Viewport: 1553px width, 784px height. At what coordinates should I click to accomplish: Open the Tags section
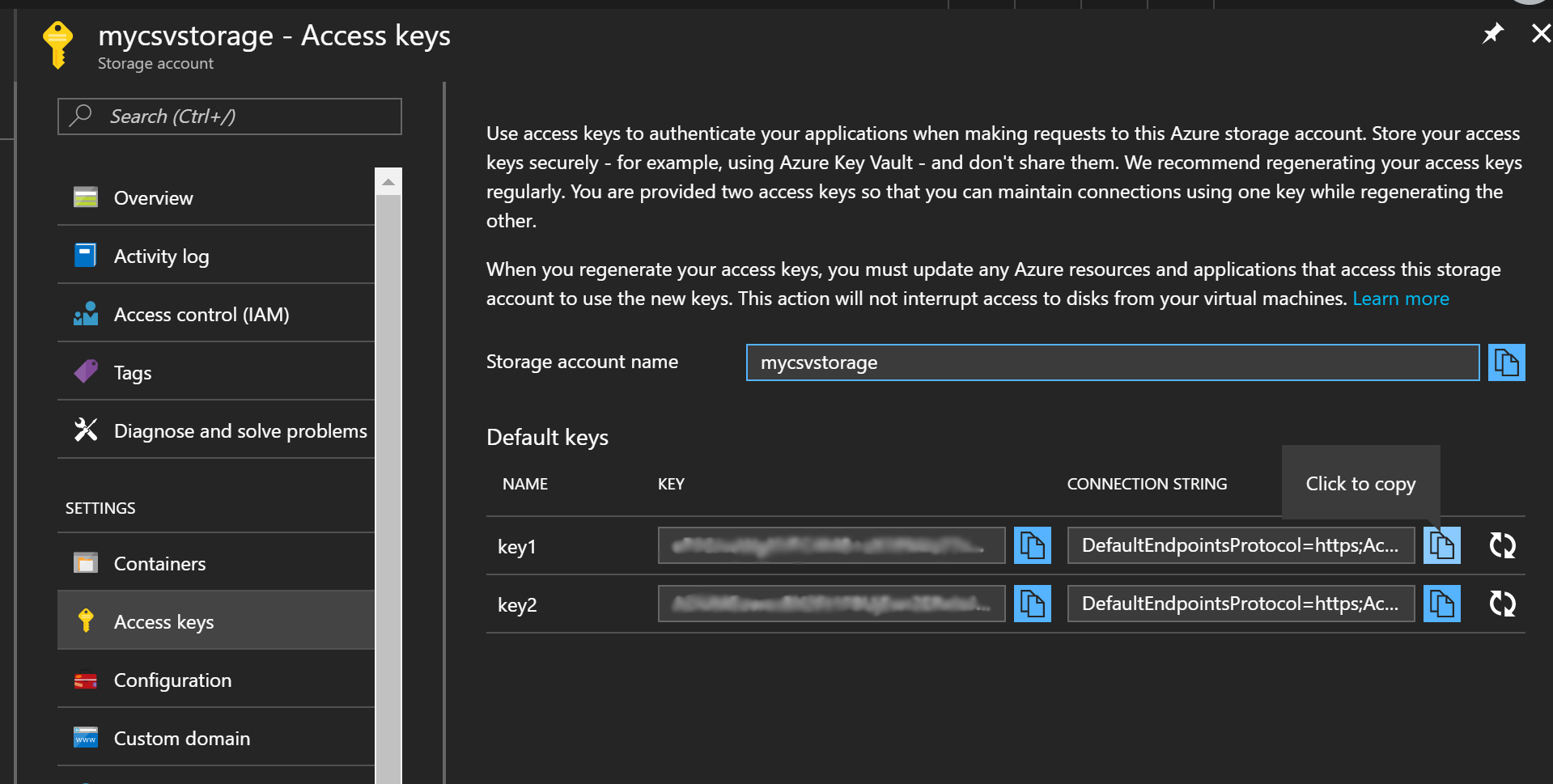click(216, 372)
